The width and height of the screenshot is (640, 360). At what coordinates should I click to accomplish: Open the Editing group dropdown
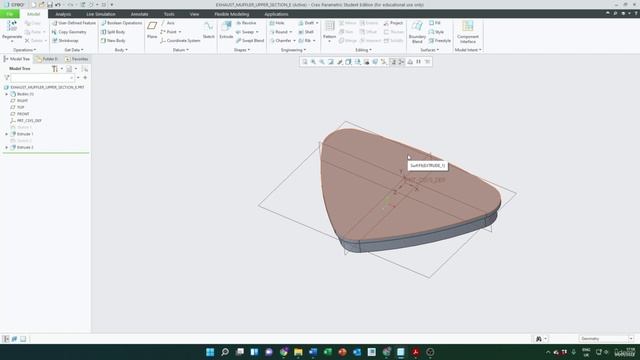(363, 50)
